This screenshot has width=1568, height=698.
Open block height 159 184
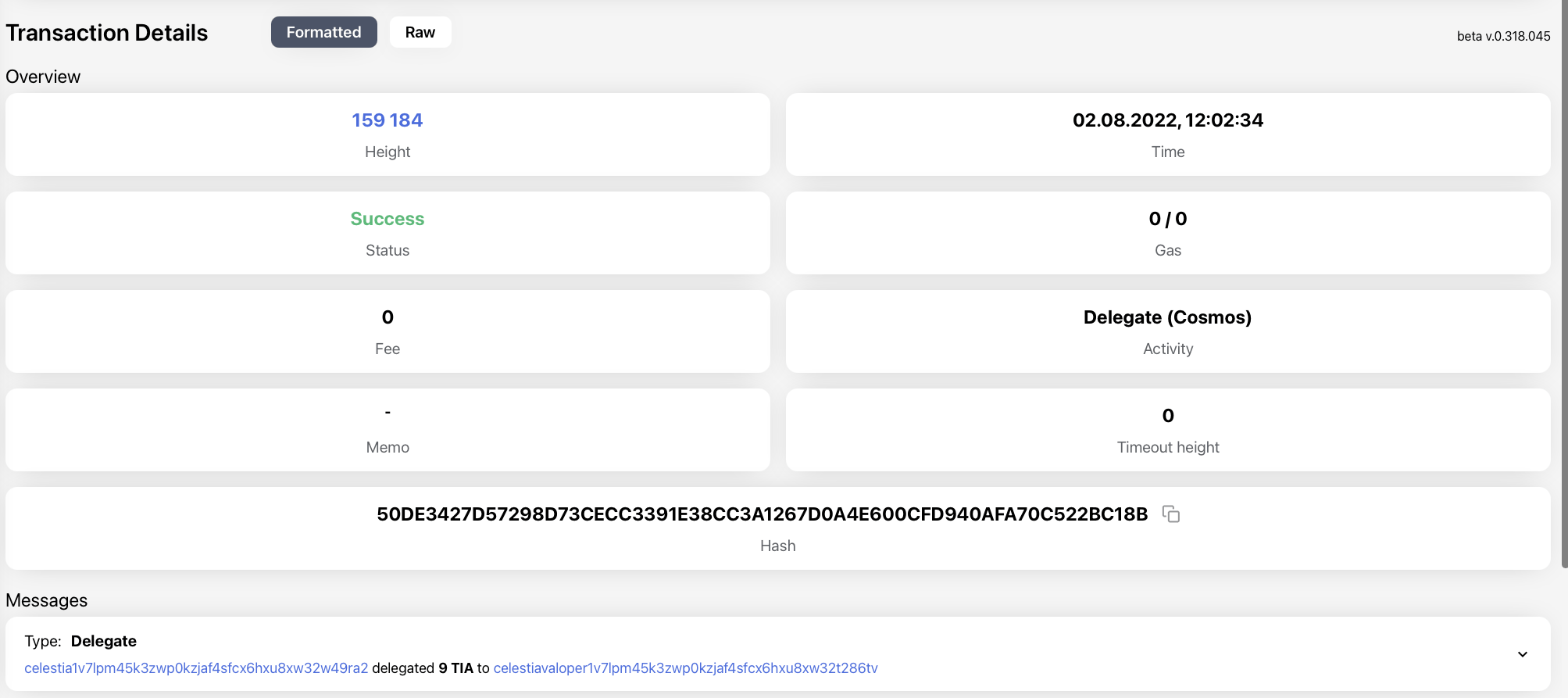[387, 120]
